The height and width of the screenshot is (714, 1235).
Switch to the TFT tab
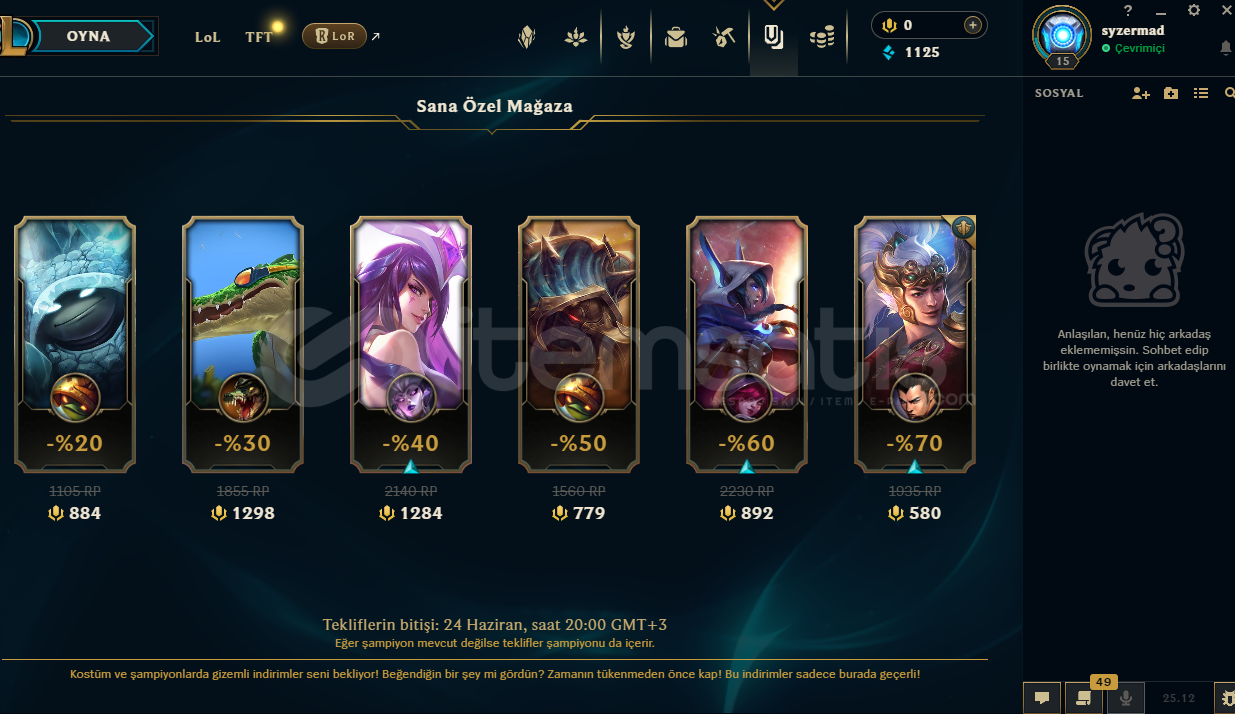259,37
